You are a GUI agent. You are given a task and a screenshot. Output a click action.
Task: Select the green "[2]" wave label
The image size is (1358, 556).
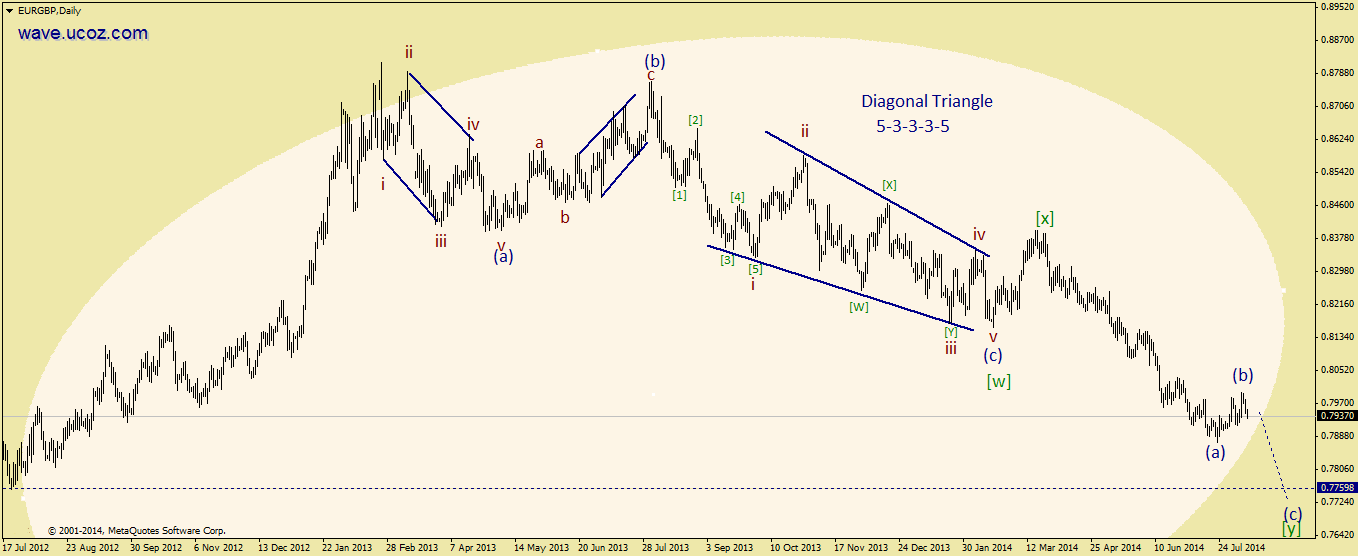tap(695, 120)
